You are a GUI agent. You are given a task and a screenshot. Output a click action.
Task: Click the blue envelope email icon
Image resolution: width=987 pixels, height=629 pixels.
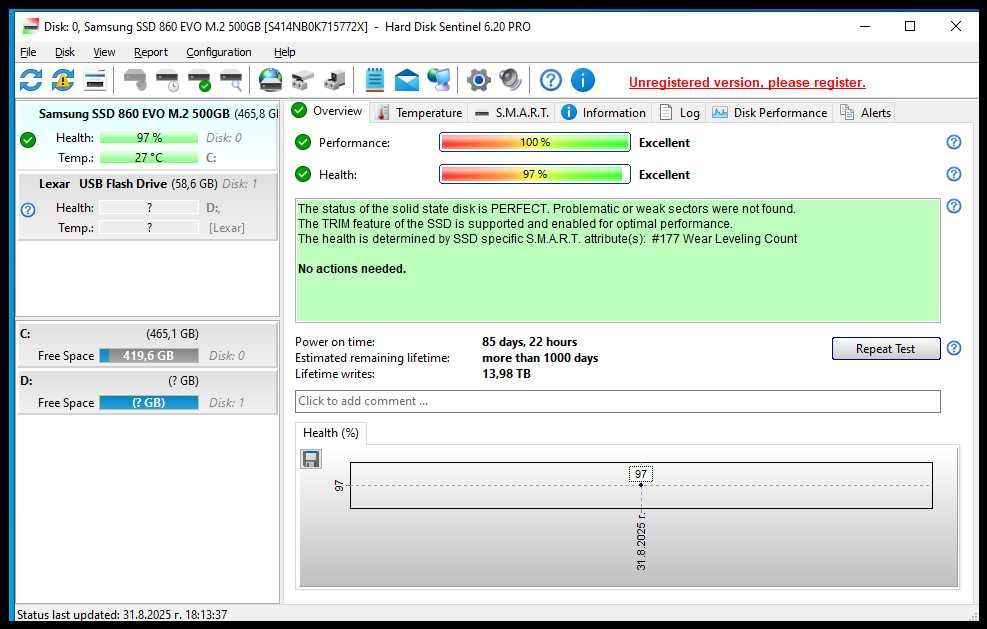407,81
